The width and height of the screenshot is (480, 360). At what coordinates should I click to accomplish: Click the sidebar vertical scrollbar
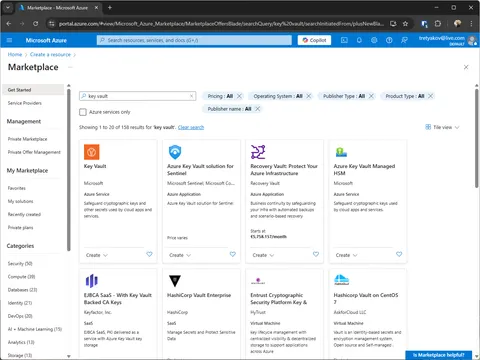point(69,170)
